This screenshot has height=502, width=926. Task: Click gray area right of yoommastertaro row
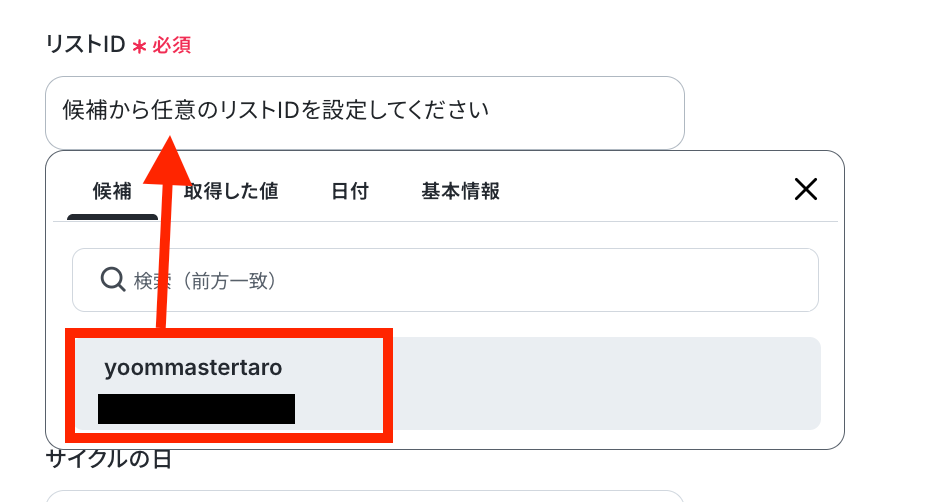pyautogui.click(x=600, y=383)
